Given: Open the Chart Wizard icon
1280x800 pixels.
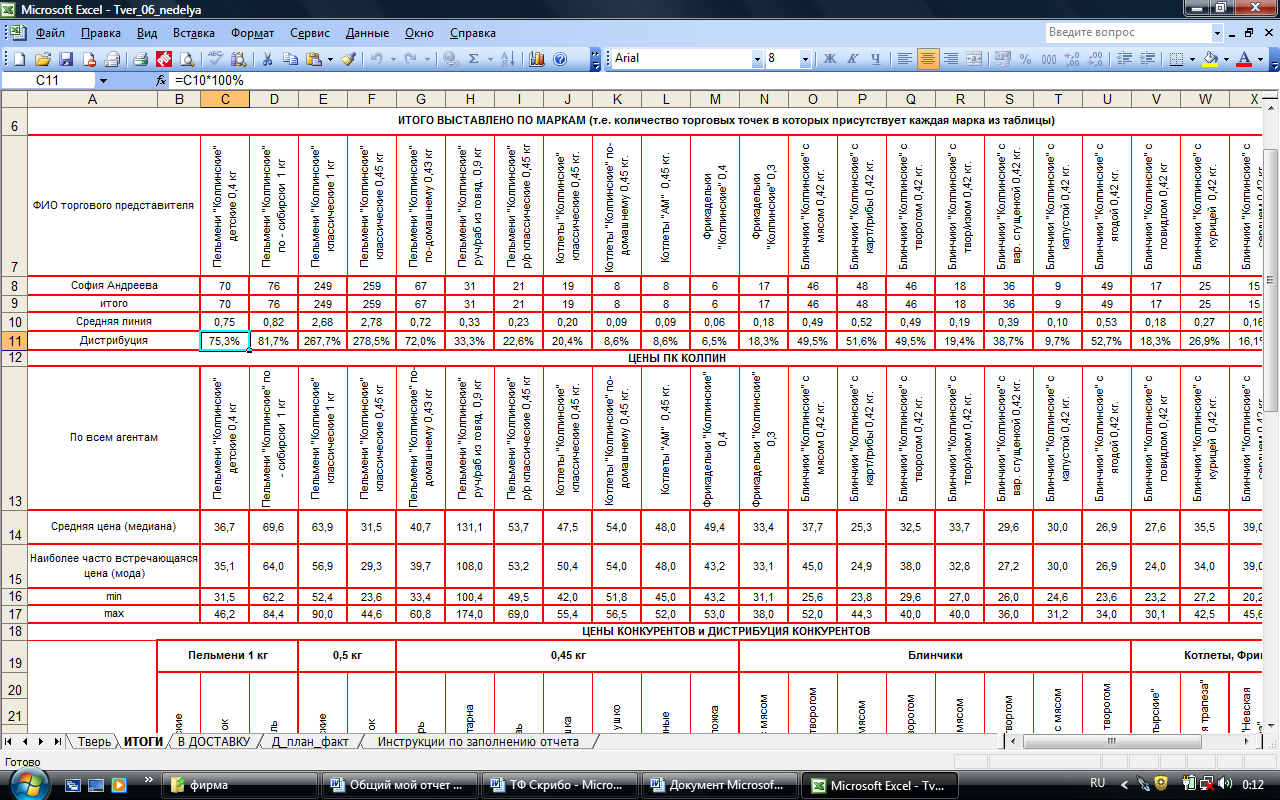Looking at the screenshot, I should (536, 59).
